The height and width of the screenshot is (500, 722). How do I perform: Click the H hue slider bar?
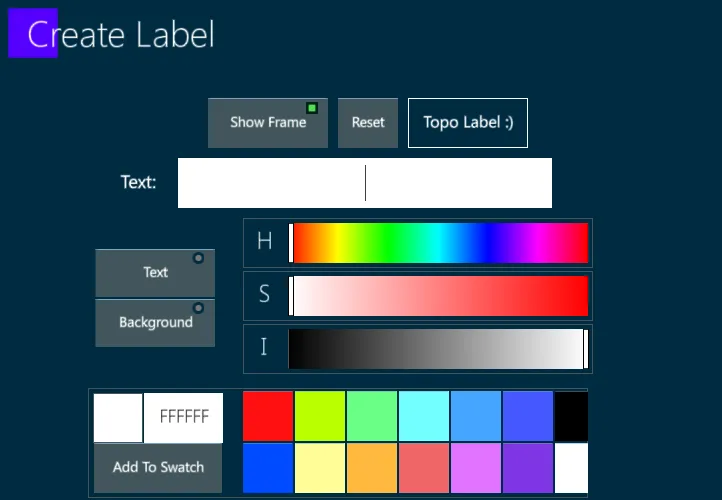[438, 243]
